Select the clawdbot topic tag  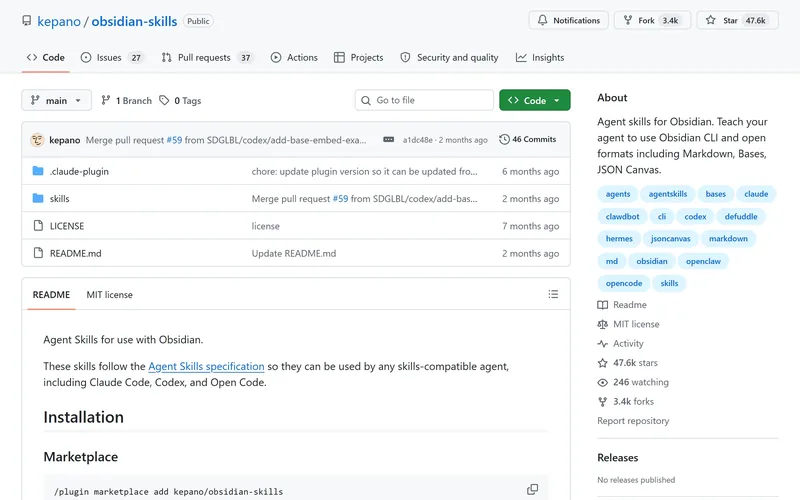[622, 216]
